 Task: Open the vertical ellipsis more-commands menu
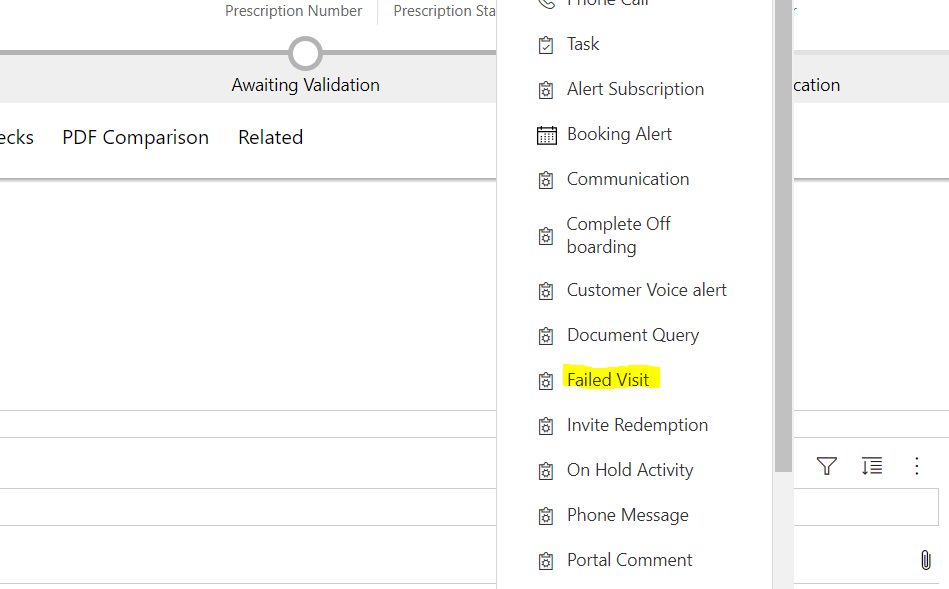(x=916, y=466)
